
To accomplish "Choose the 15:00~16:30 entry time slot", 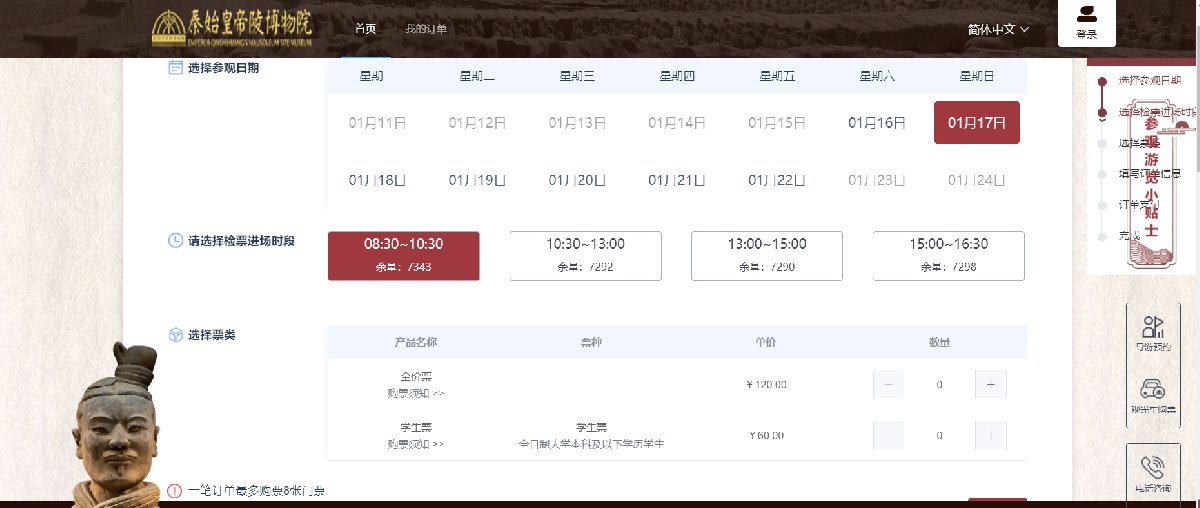I will 948,255.
